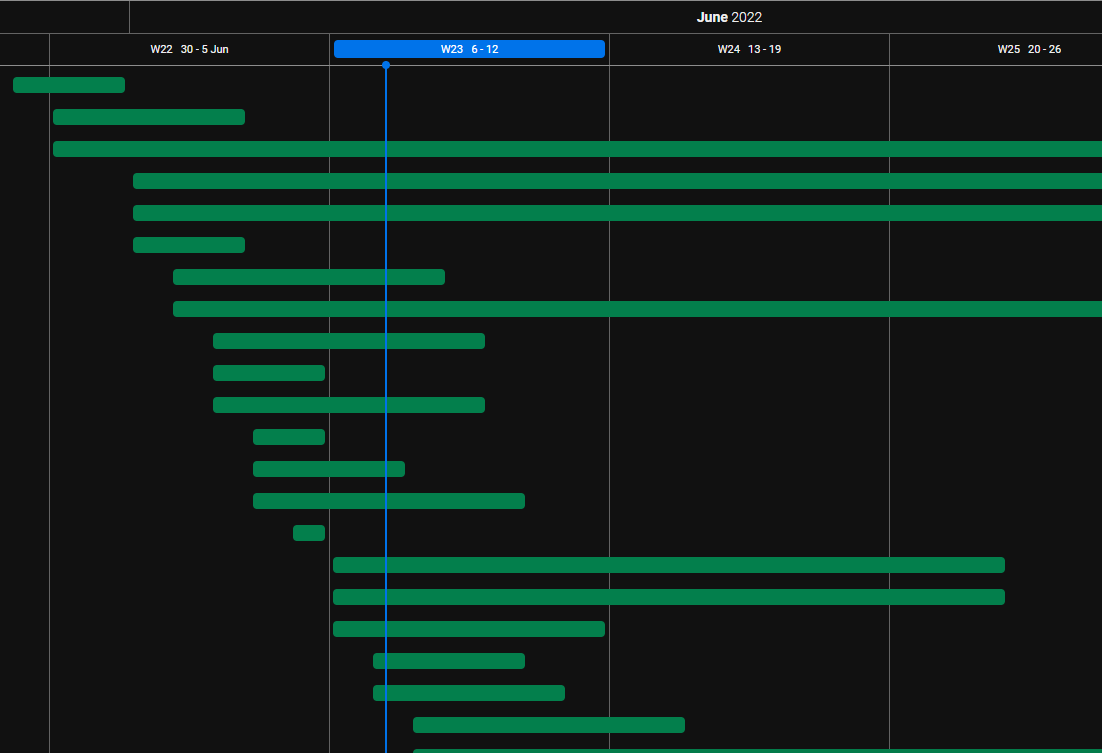This screenshot has width=1102, height=753.
Task: Select the highlighted W23 6-12 week header
Action: [469, 49]
